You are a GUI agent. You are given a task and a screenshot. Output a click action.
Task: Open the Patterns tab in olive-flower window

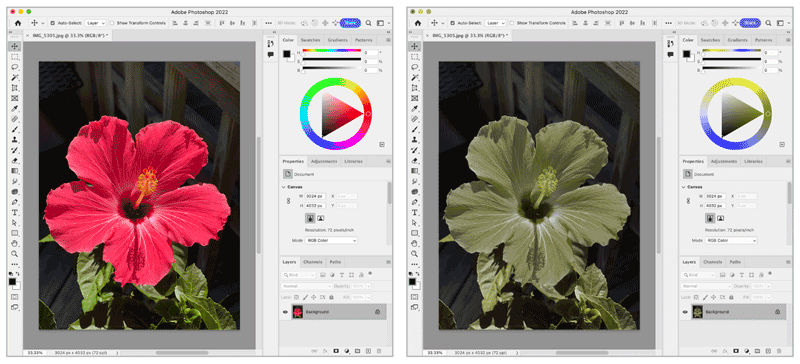tap(763, 40)
